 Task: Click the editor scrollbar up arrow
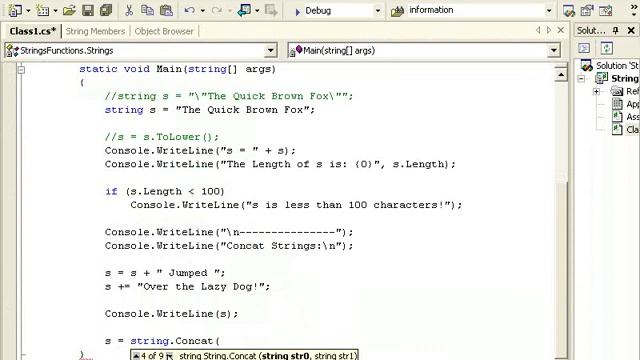561,75
